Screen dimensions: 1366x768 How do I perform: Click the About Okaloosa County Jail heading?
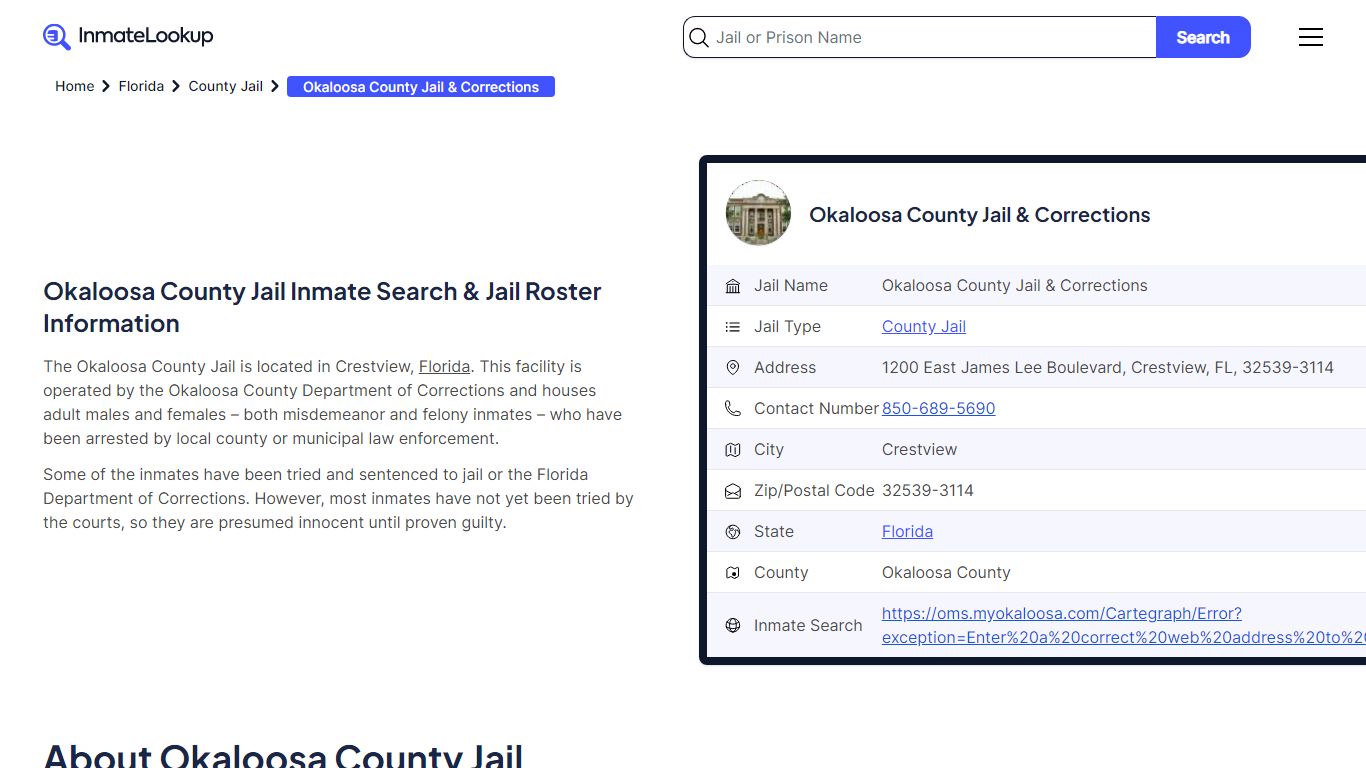click(x=283, y=755)
